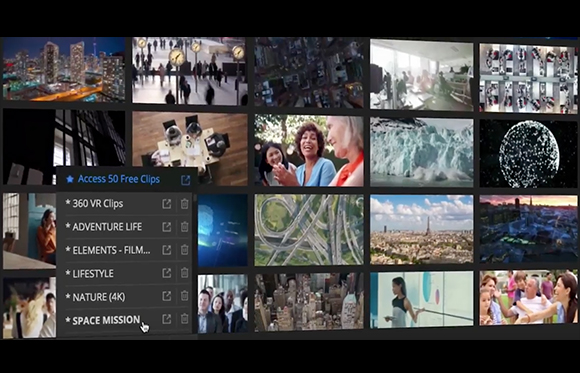
Task: Open the external link icon for Access 50 Free Clips
Action: [185, 180]
